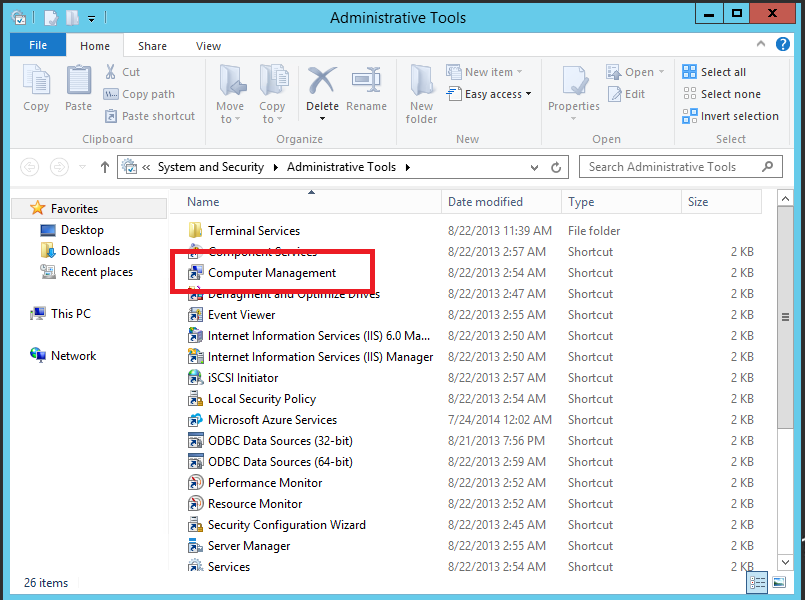Collapse the ribbon with the chevron
The height and width of the screenshot is (600, 805).
tap(761, 44)
